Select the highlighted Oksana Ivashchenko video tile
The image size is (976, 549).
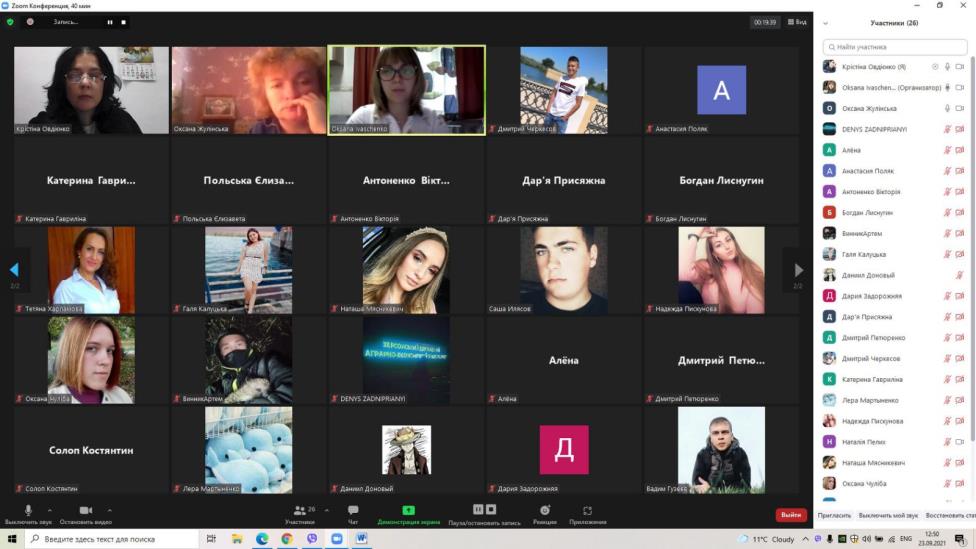406,90
